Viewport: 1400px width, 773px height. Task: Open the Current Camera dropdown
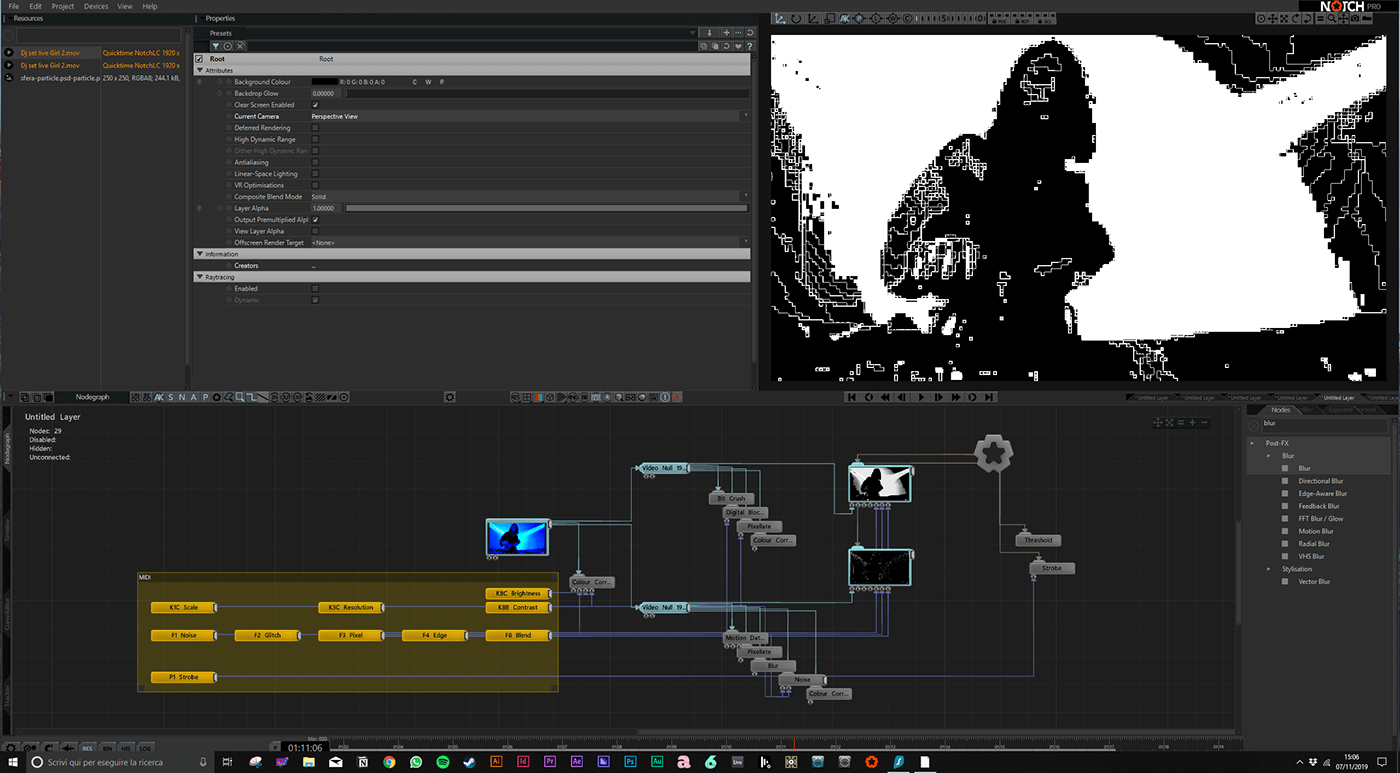[529, 116]
